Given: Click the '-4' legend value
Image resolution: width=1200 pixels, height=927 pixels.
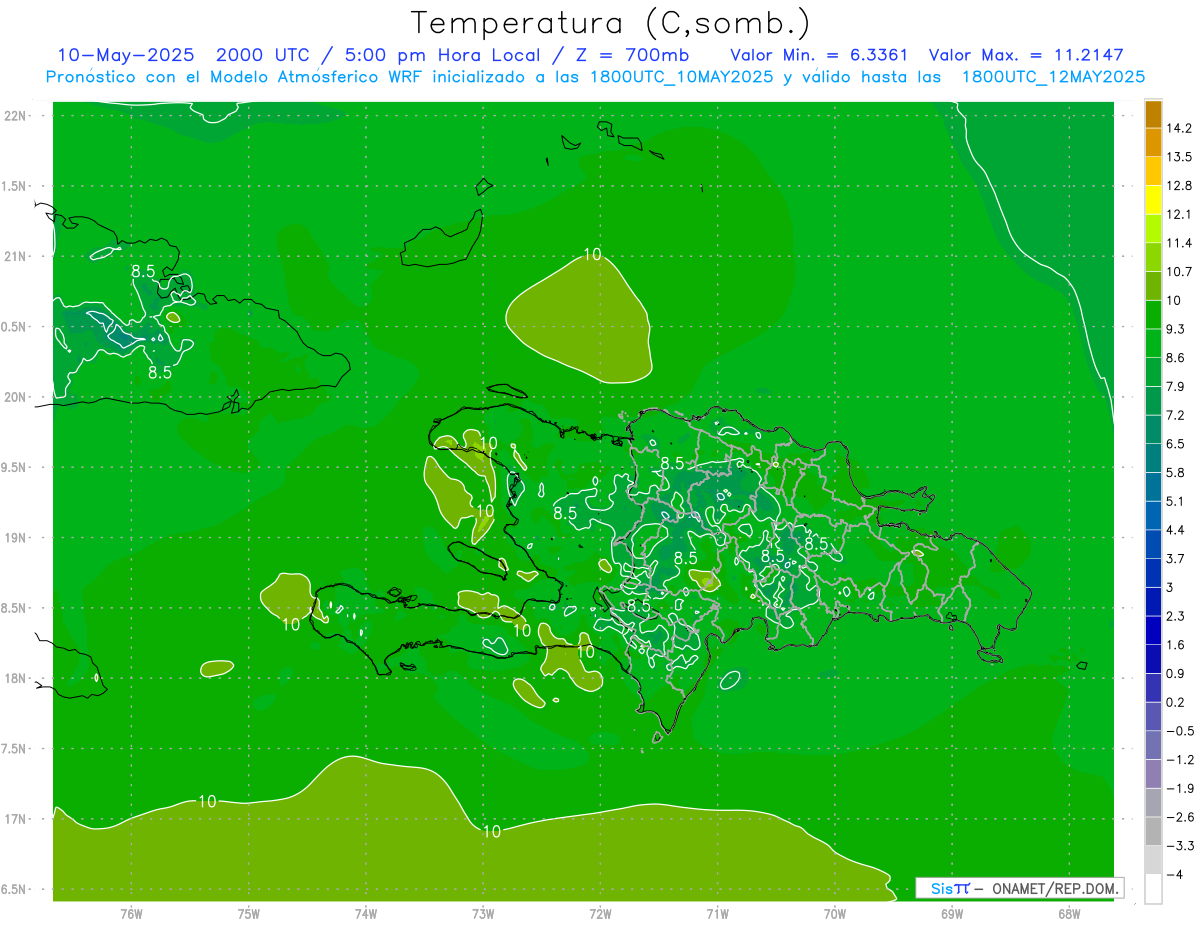Looking at the screenshot, I should 1174,874.
